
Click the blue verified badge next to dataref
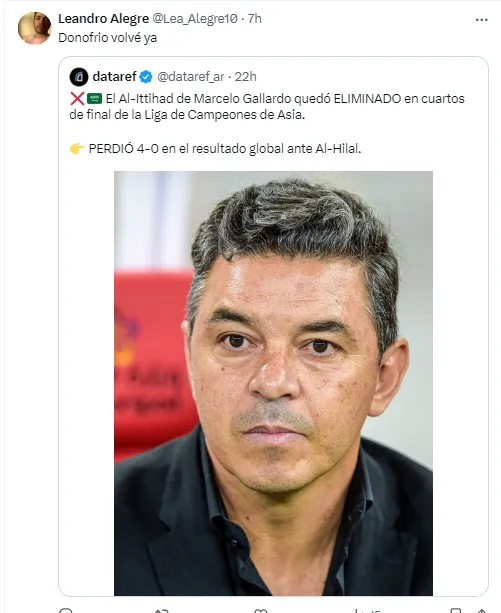(146, 77)
